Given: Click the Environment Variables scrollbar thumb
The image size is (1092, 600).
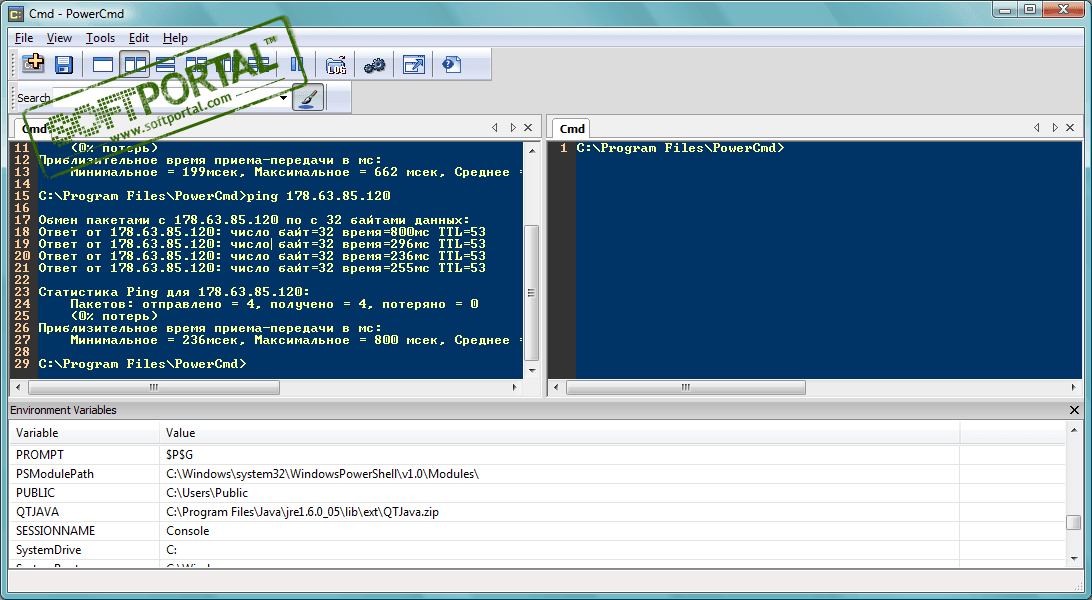Looking at the screenshot, I should [x=1073, y=522].
